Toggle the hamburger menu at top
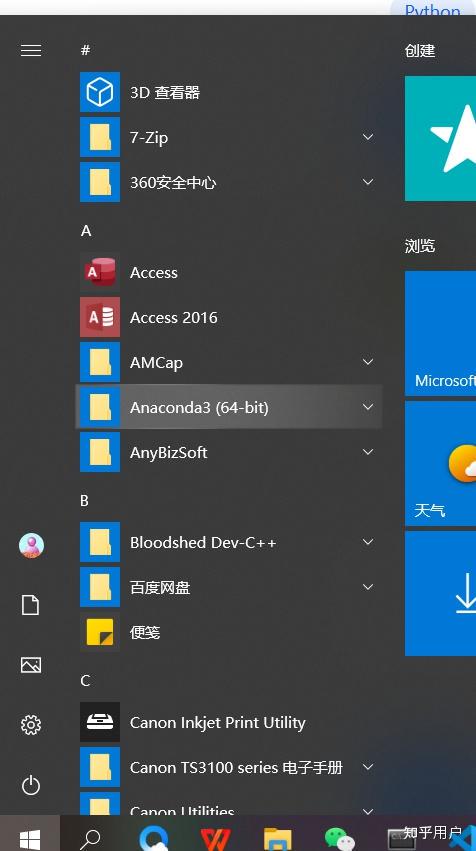The image size is (476, 851). [31, 50]
